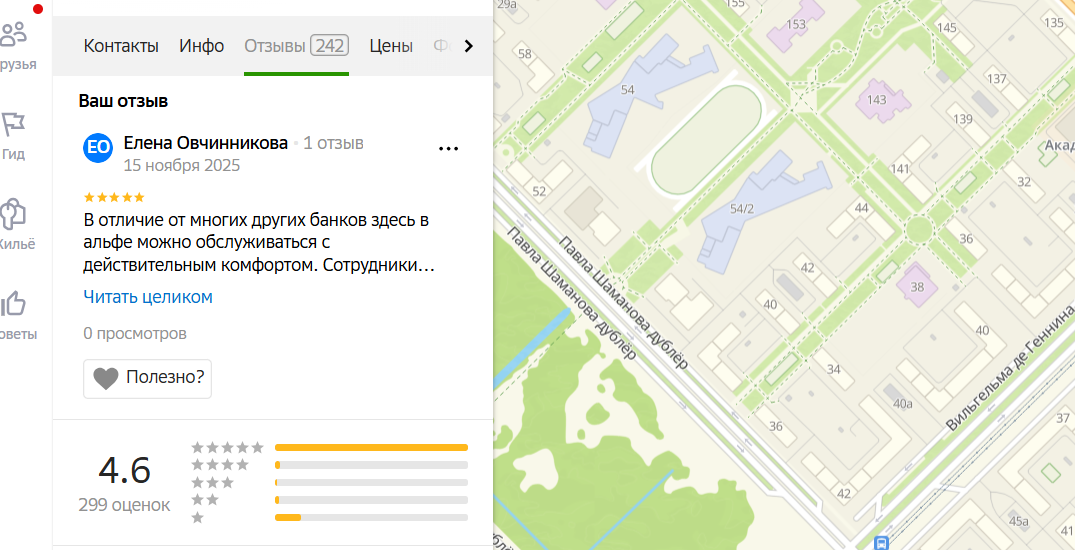
Task: Click house number 52 on map
Action: tap(539, 192)
